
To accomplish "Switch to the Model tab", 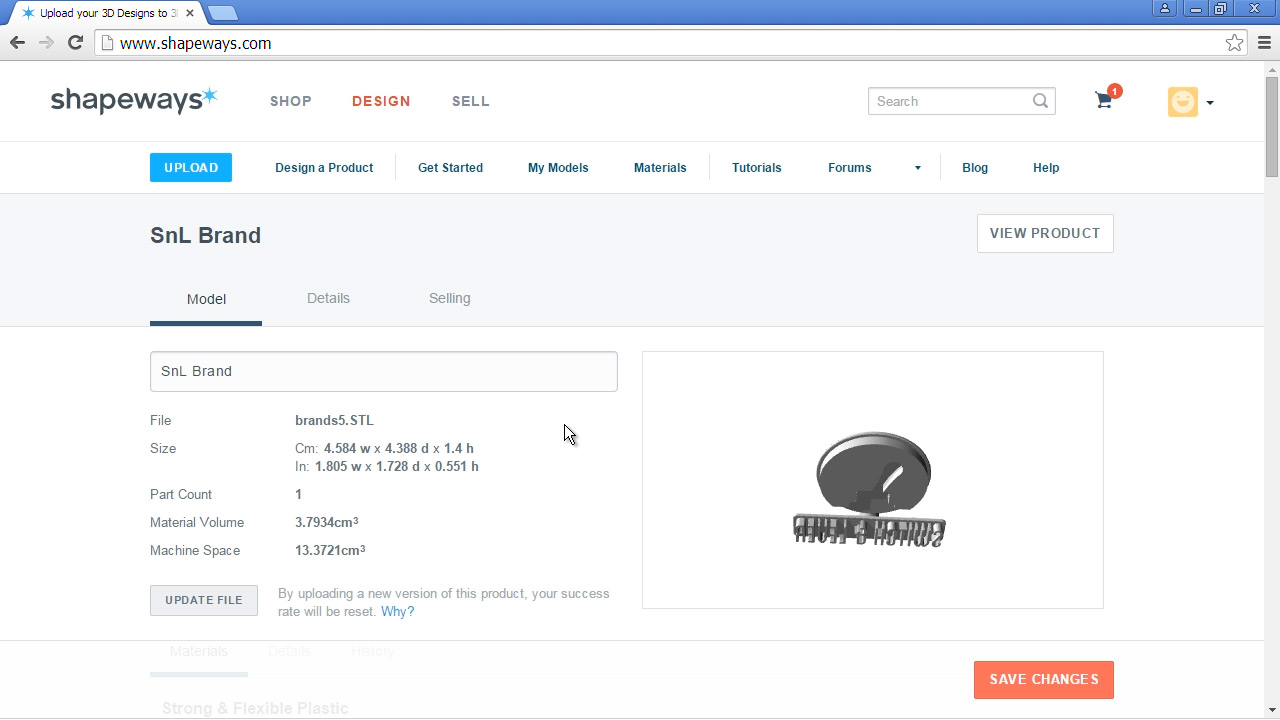I will point(206,299).
